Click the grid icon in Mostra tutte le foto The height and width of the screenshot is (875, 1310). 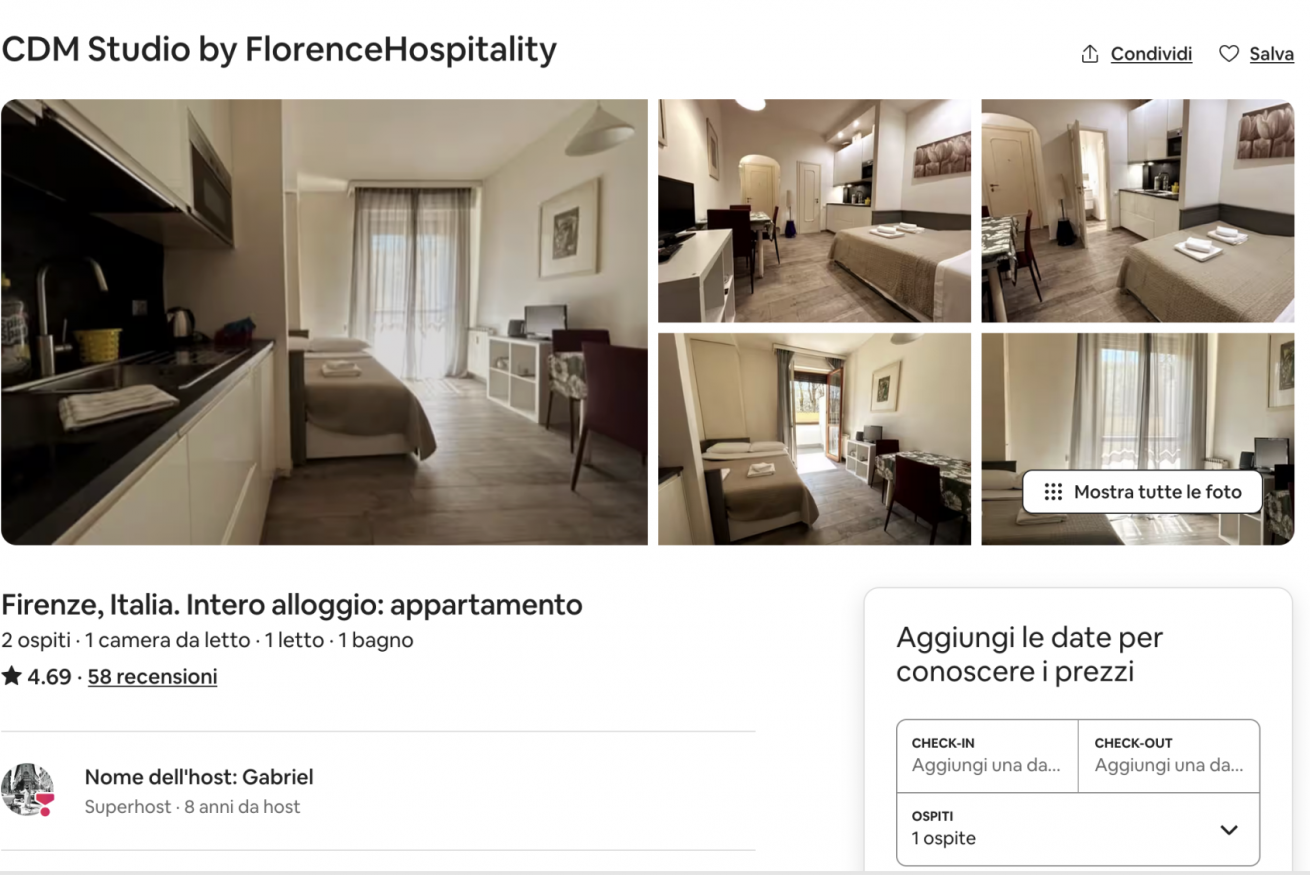[1053, 492]
